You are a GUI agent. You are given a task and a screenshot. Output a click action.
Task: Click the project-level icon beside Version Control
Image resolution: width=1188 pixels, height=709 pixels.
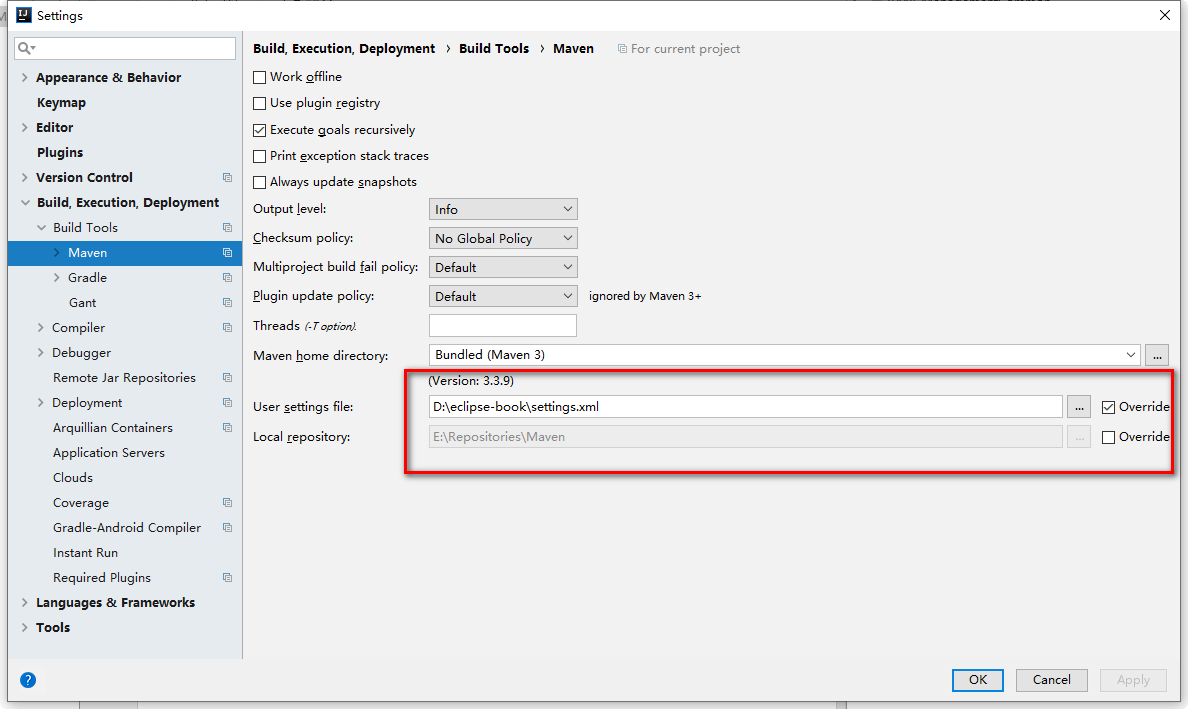point(227,177)
